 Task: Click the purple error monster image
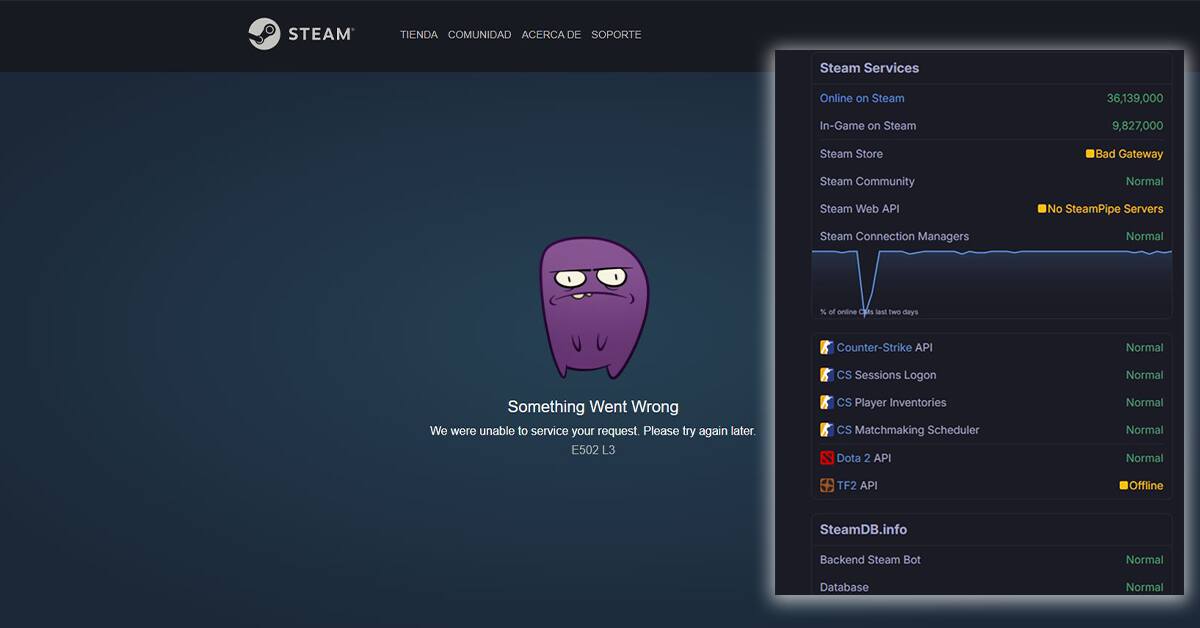click(x=593, y=308)
